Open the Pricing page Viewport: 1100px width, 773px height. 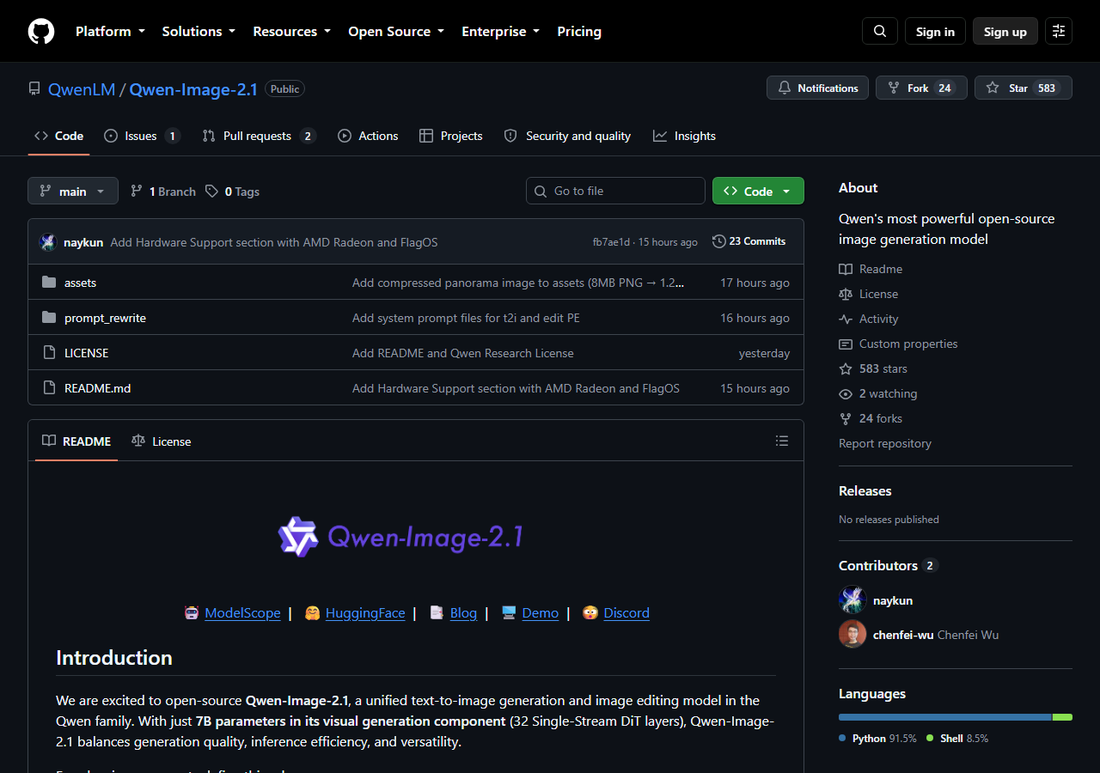point(579,32)
